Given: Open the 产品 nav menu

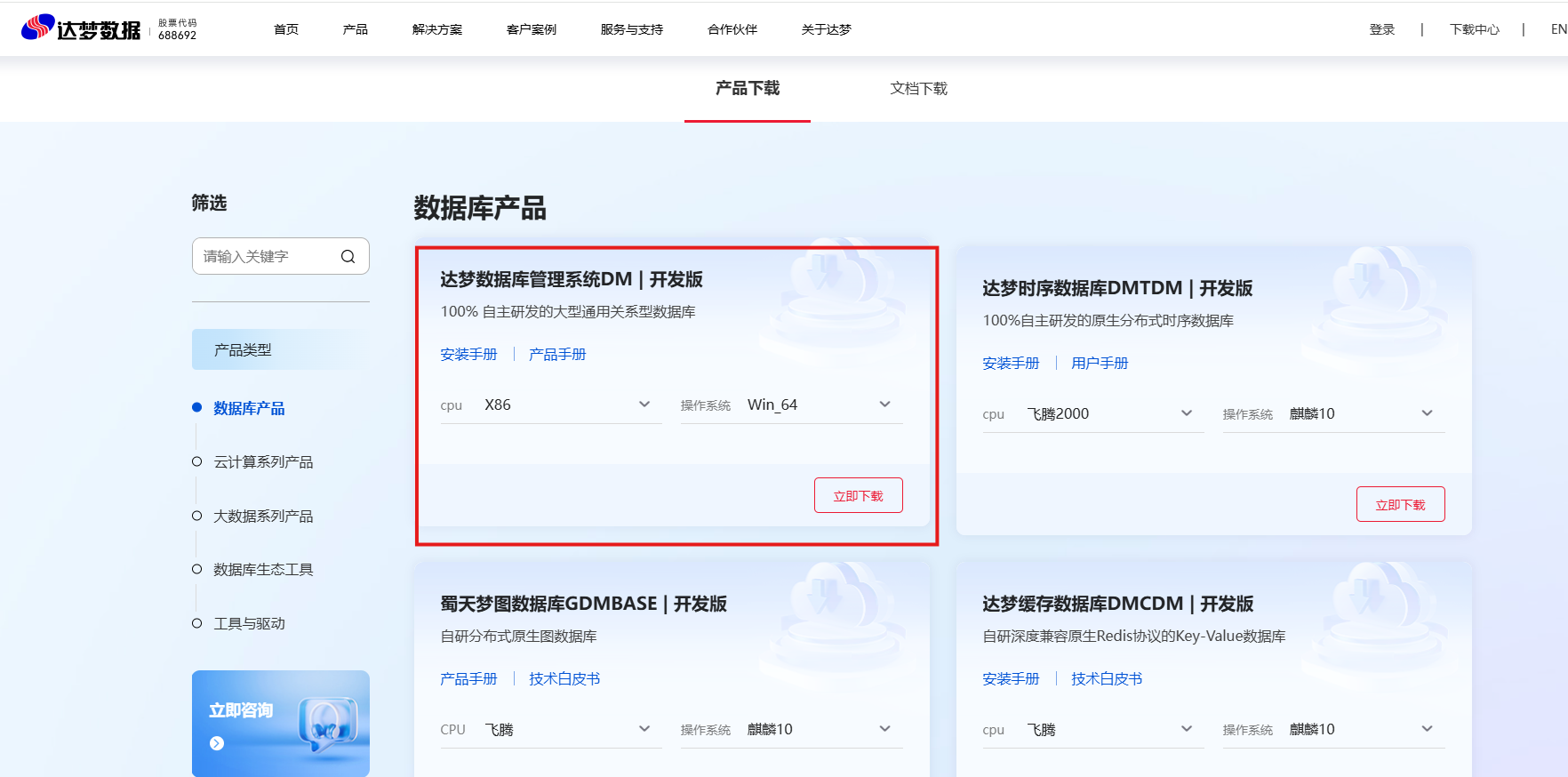Looking at the screenshot, I should click(x=356, y=29).
